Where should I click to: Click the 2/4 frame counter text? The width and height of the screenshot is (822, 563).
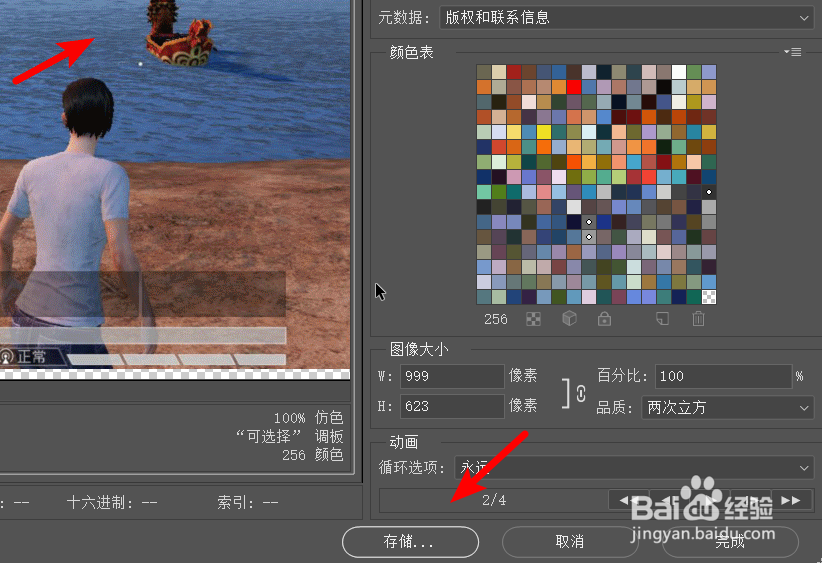pos(494,500)
